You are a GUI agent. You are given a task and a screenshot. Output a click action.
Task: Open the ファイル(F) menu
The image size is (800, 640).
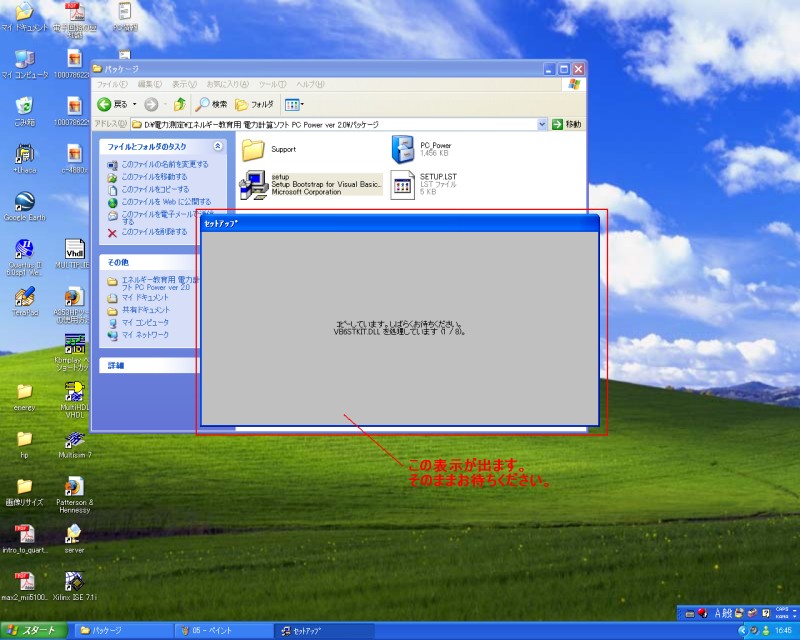pos(112,84)
